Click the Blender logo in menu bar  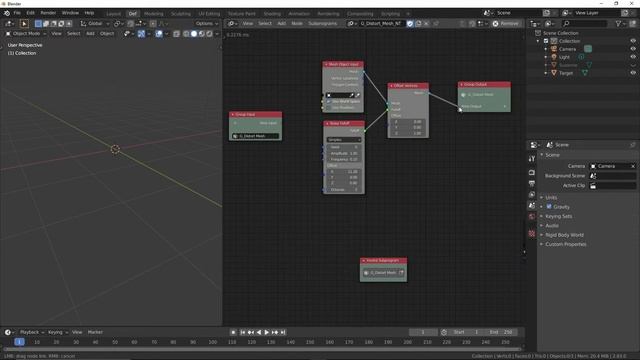7,13
